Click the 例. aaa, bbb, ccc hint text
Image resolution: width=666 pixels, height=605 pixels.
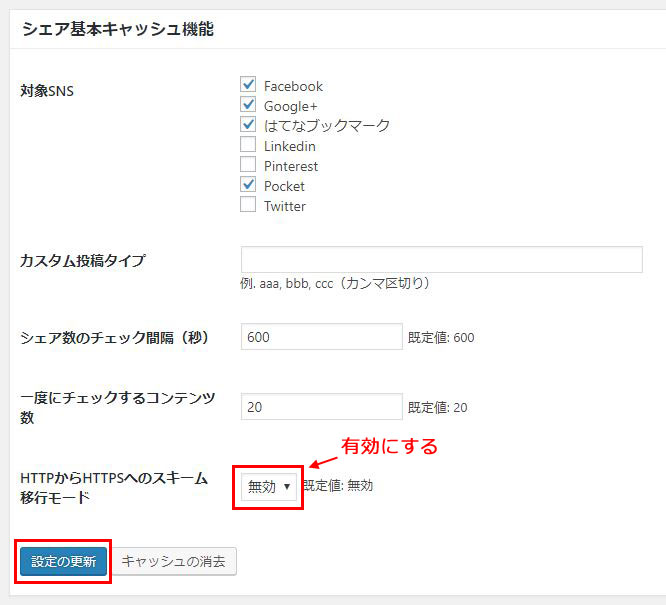coord(335,283)
